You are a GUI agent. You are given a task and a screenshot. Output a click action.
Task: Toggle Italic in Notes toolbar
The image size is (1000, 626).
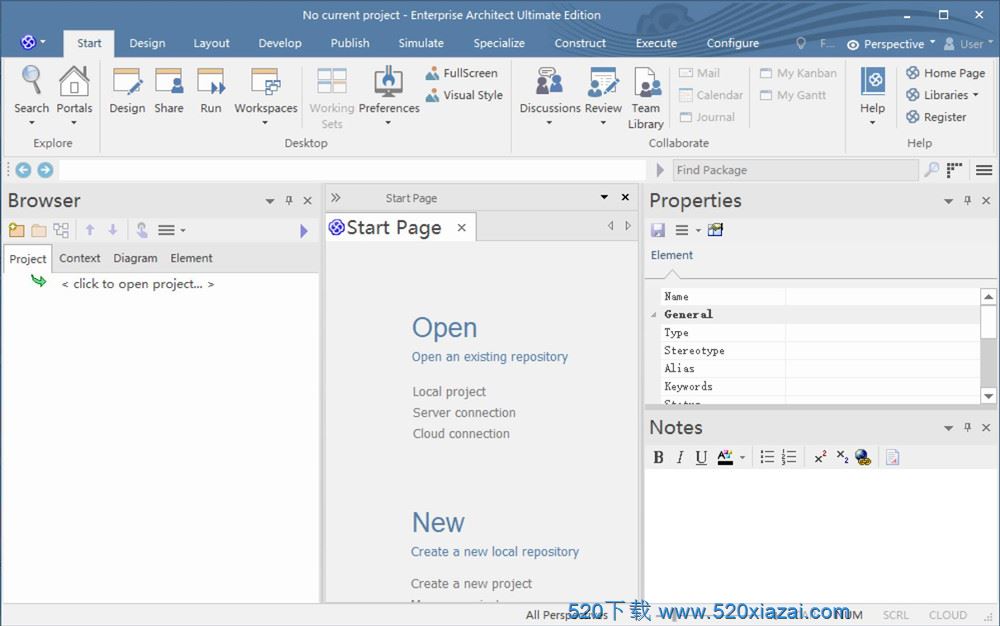click(680, 457)
